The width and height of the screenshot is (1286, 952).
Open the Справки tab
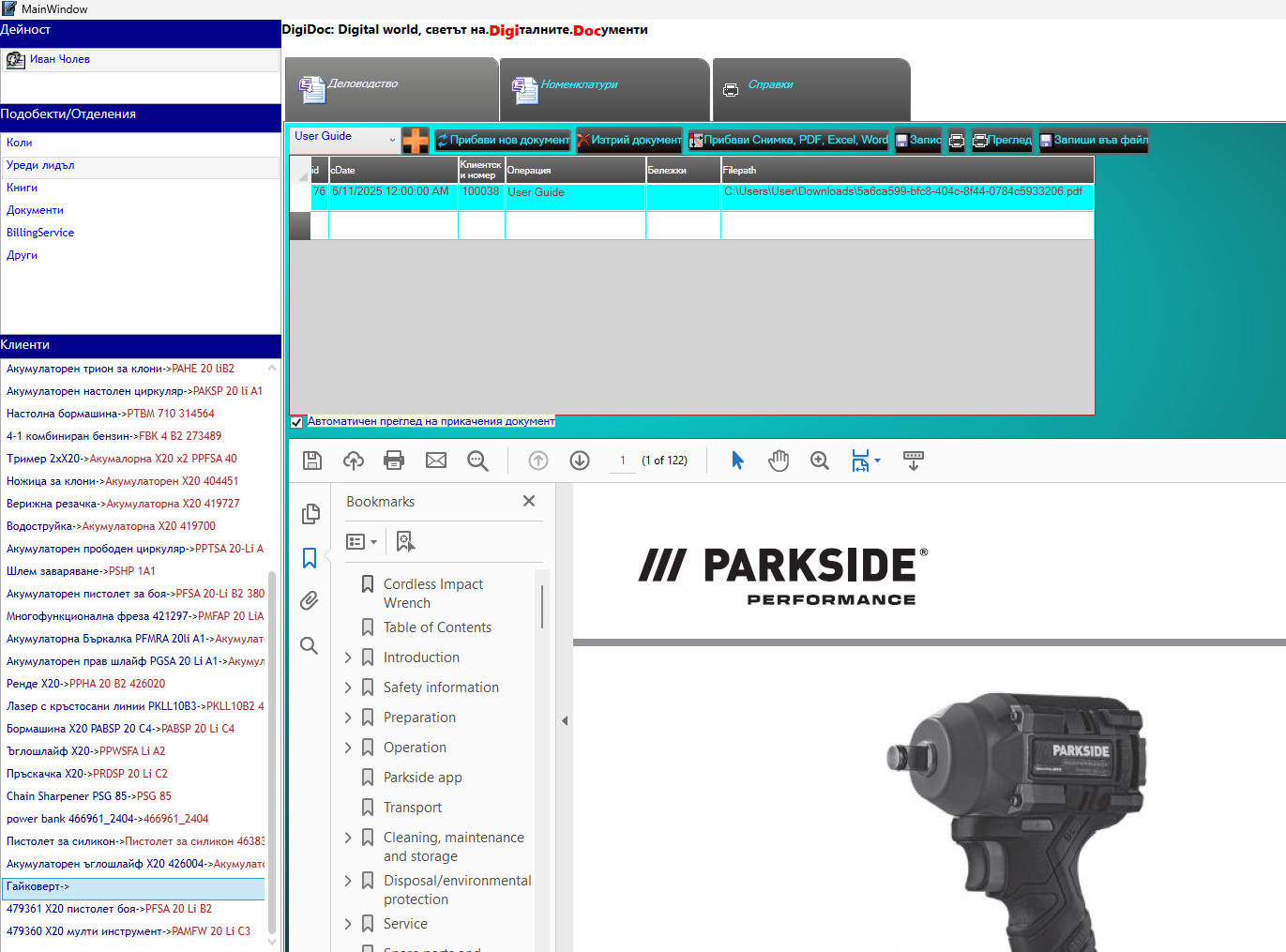(x=770, y=84)
